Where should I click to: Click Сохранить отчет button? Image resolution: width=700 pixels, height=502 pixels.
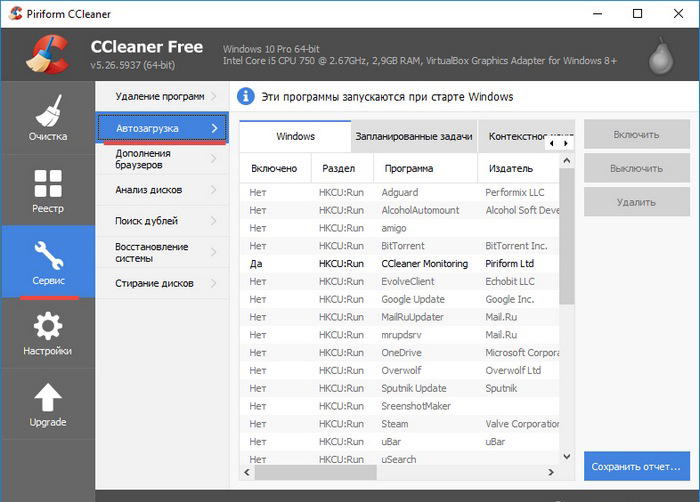(x=637, y=466)
